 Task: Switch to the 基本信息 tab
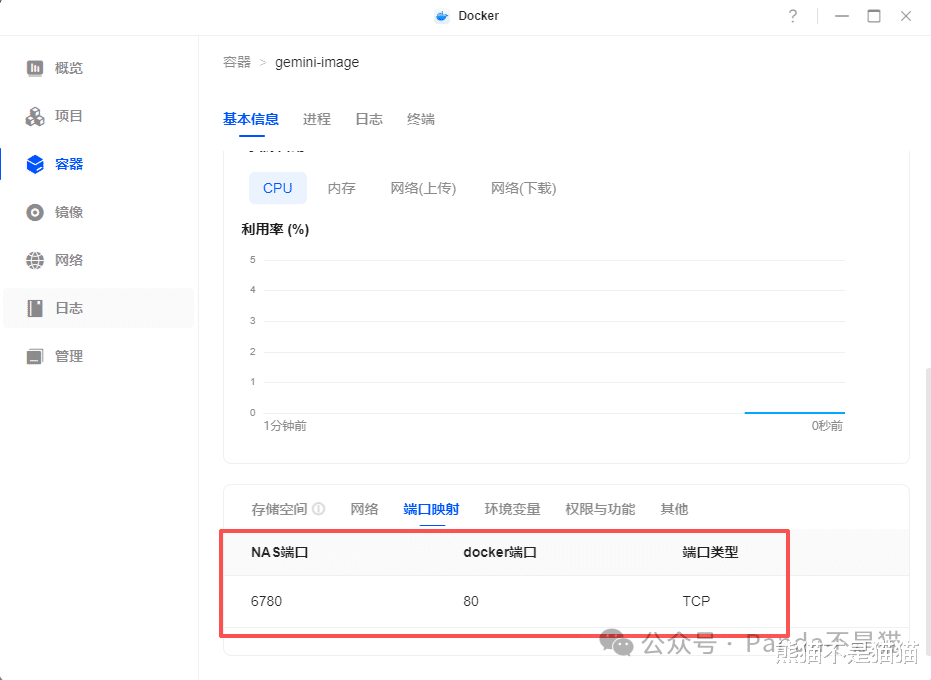tap(251, 119)
